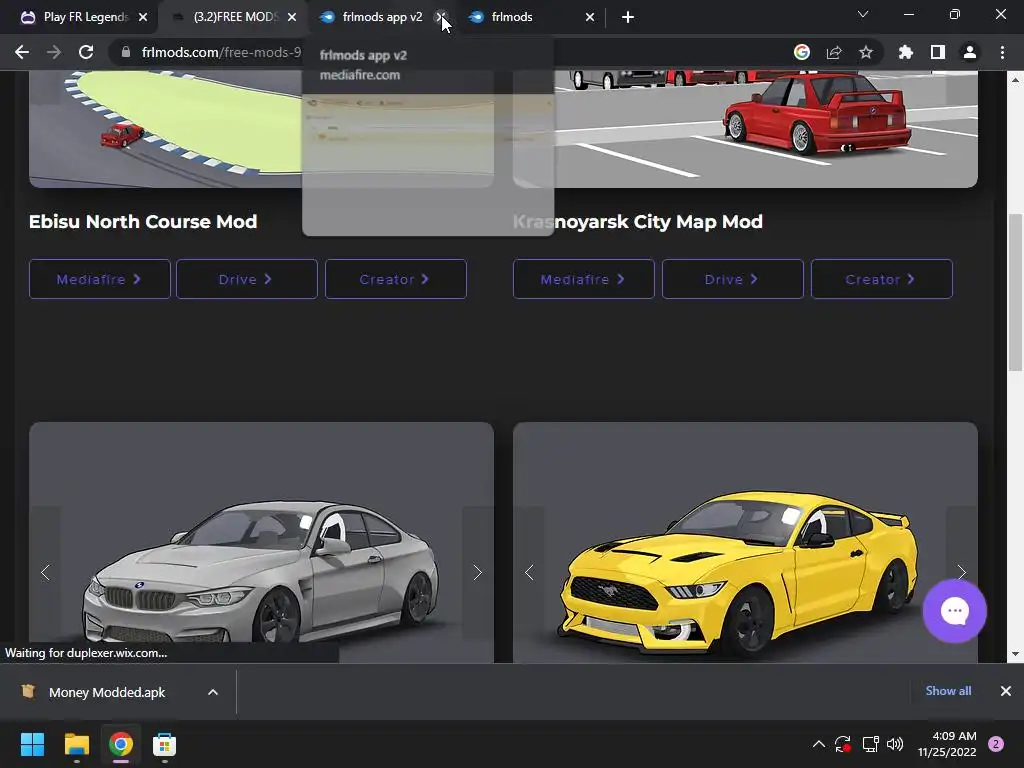Open the network status tray icon

pos(870,744)
